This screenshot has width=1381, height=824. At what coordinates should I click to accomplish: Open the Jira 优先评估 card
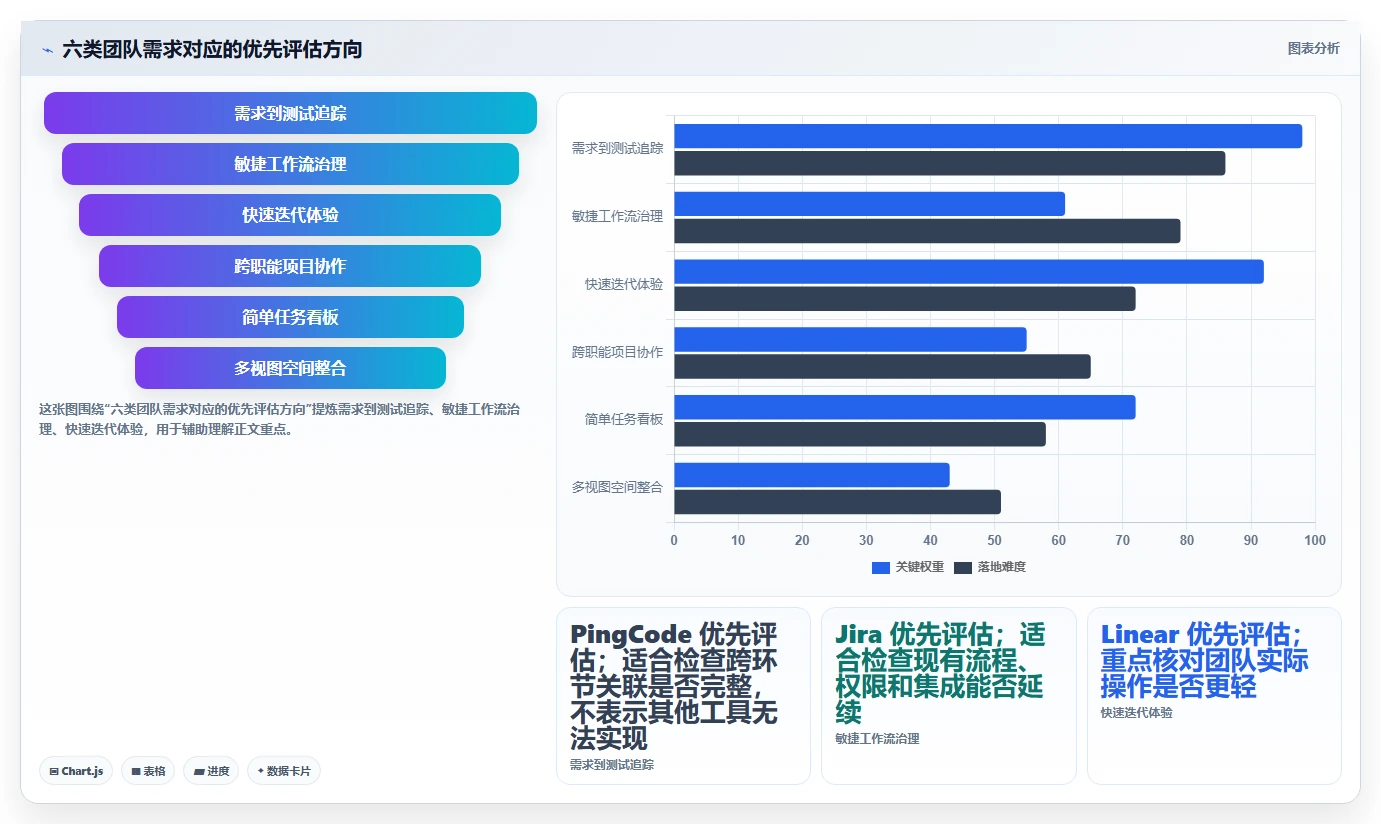[949, 696]
